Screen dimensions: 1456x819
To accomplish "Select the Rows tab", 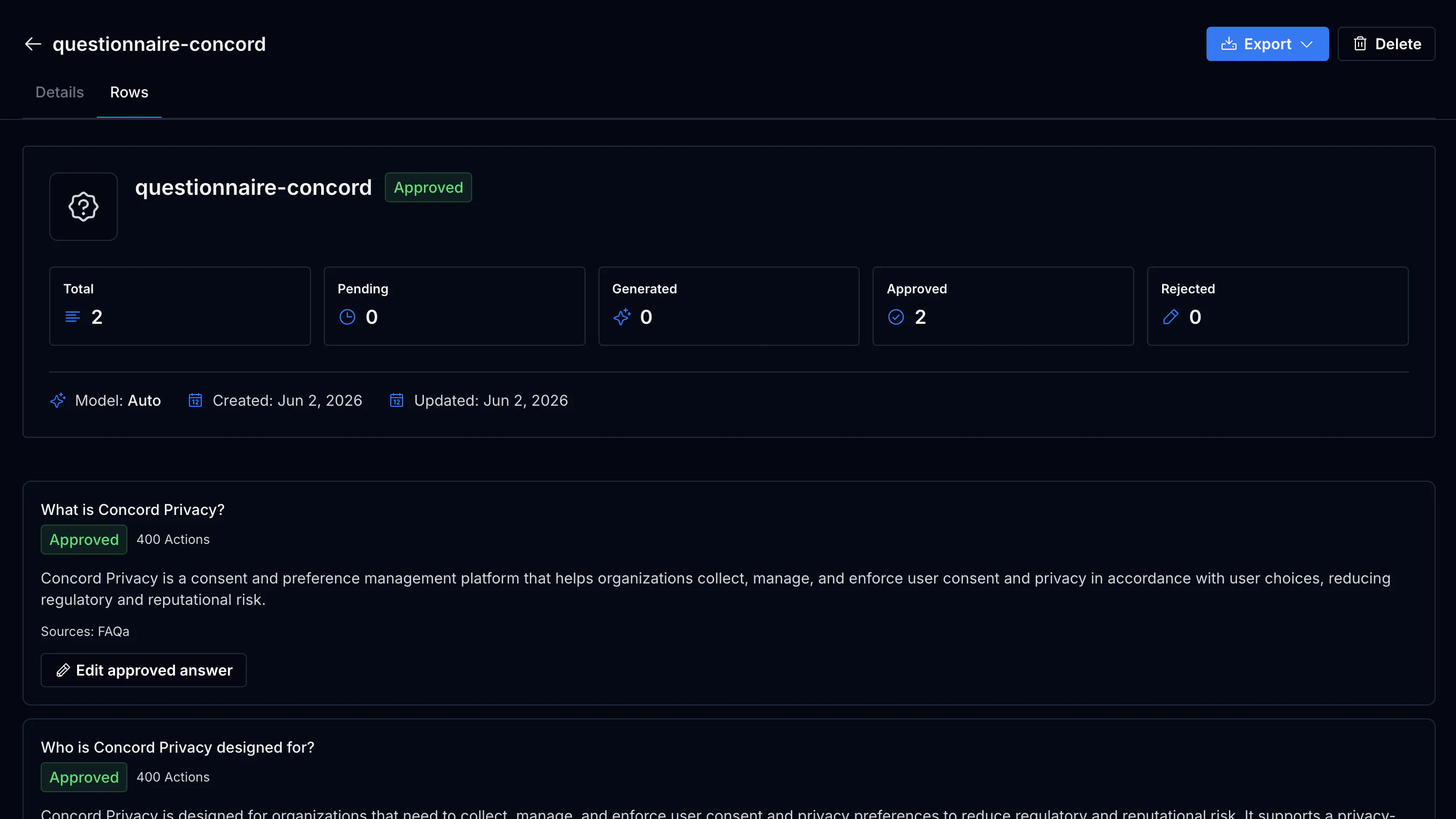I will pyautogui.click(x=129, y=92).
